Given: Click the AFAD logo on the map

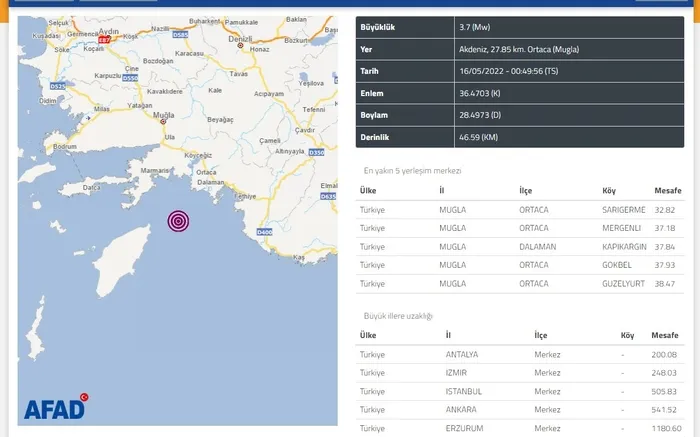Looking at the screenshot, I should (x=56, y=407).
